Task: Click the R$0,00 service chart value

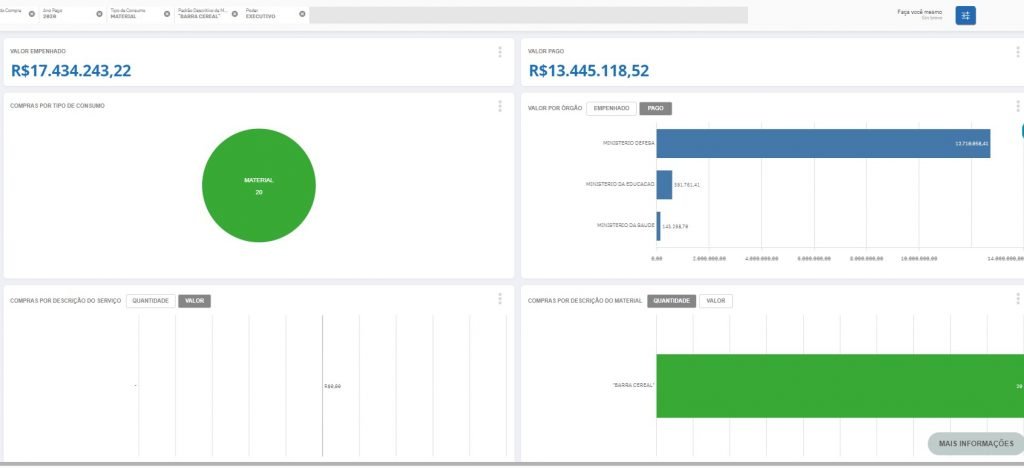Action: (332, 386)
